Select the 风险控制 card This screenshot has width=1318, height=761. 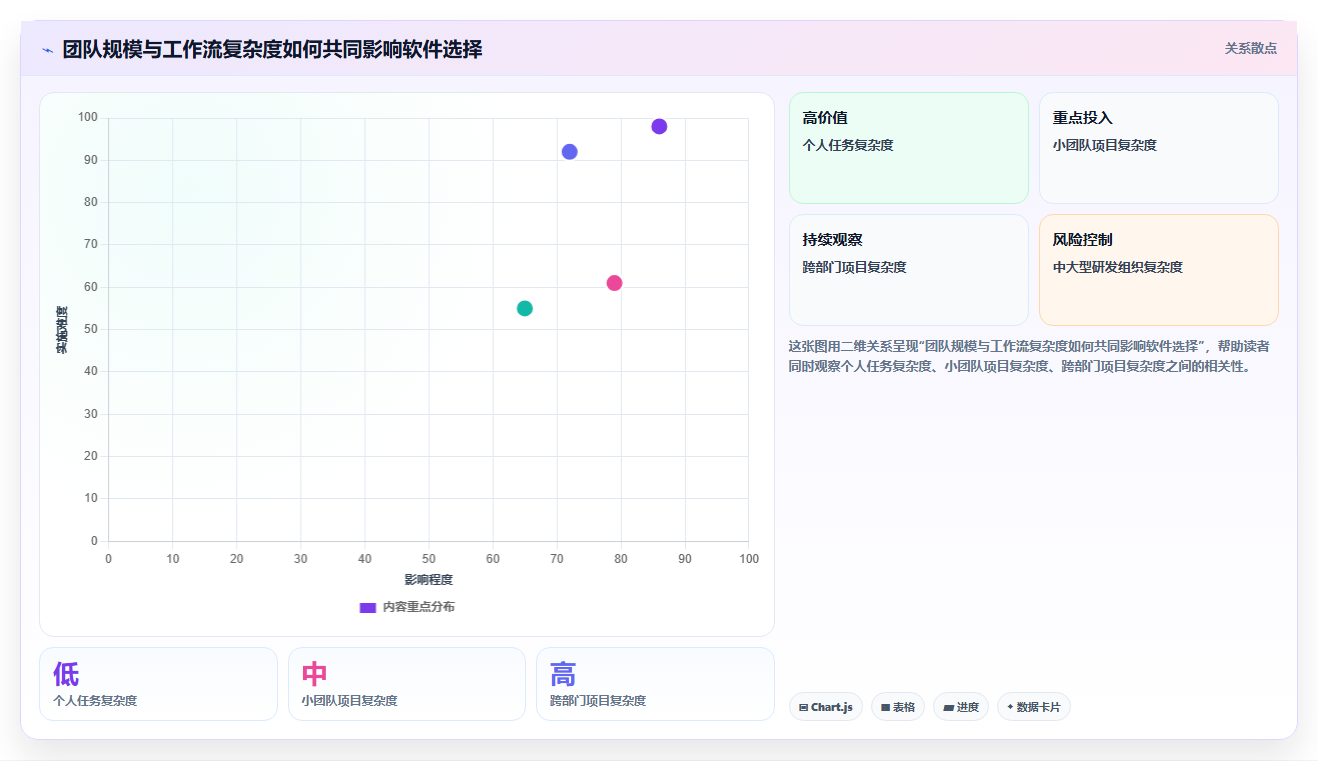[1159, 270]
